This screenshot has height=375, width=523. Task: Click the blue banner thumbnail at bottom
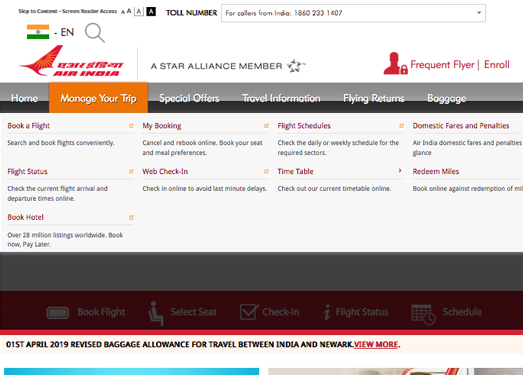tap(131, 371)
